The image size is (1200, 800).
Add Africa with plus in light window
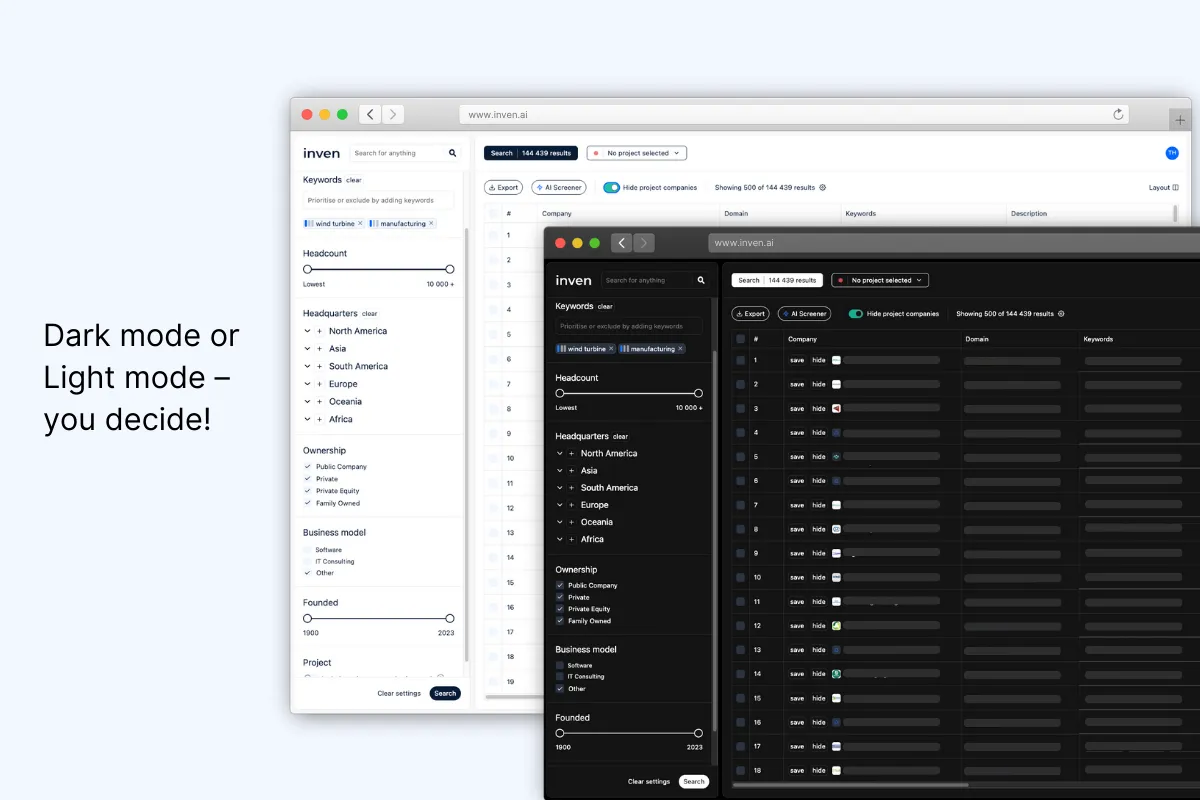(319, 420)
